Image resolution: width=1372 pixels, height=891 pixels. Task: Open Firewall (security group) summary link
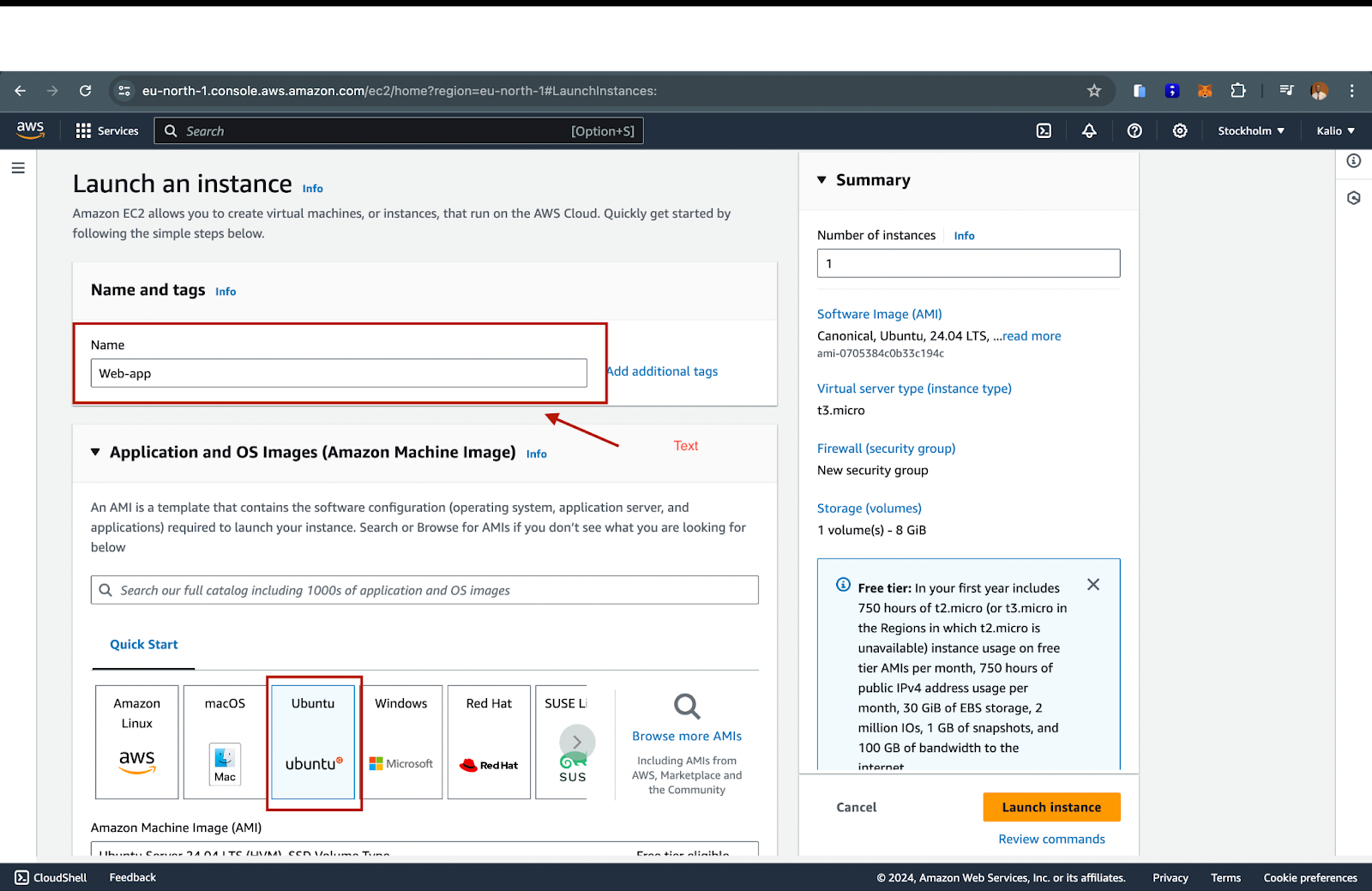click(886, 449)
